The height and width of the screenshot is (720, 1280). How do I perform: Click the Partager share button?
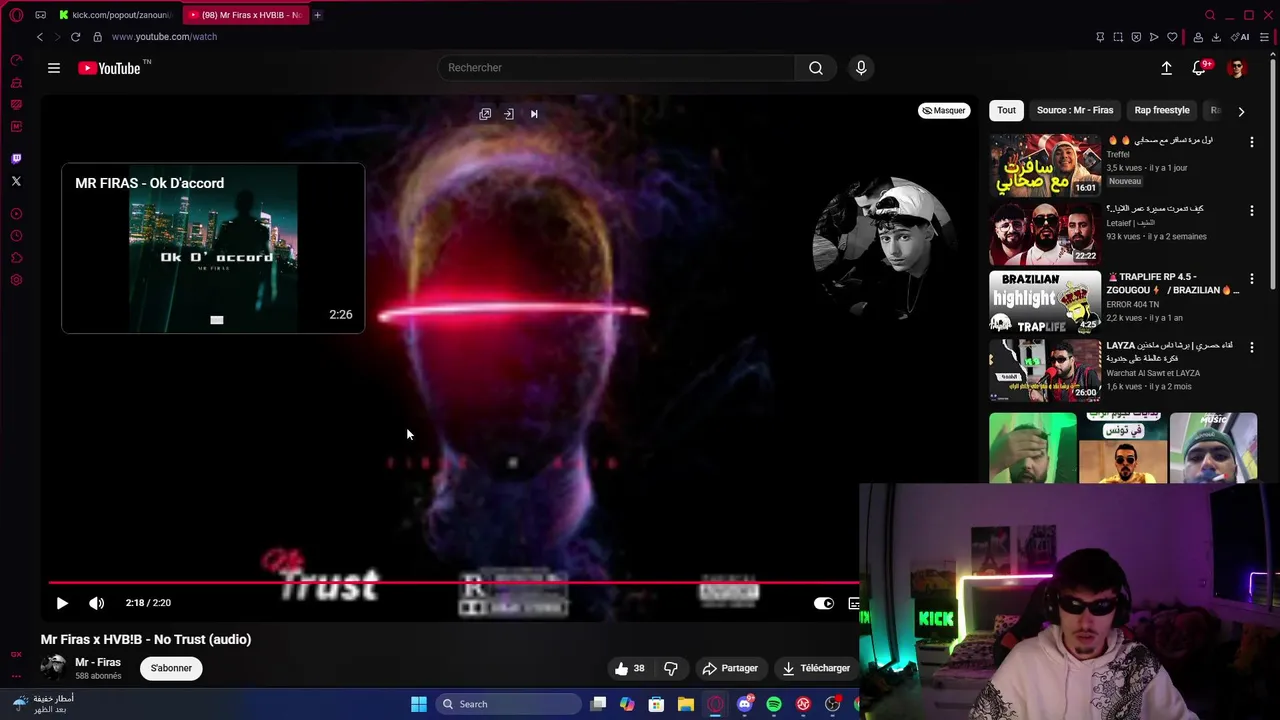pos(730,668)
